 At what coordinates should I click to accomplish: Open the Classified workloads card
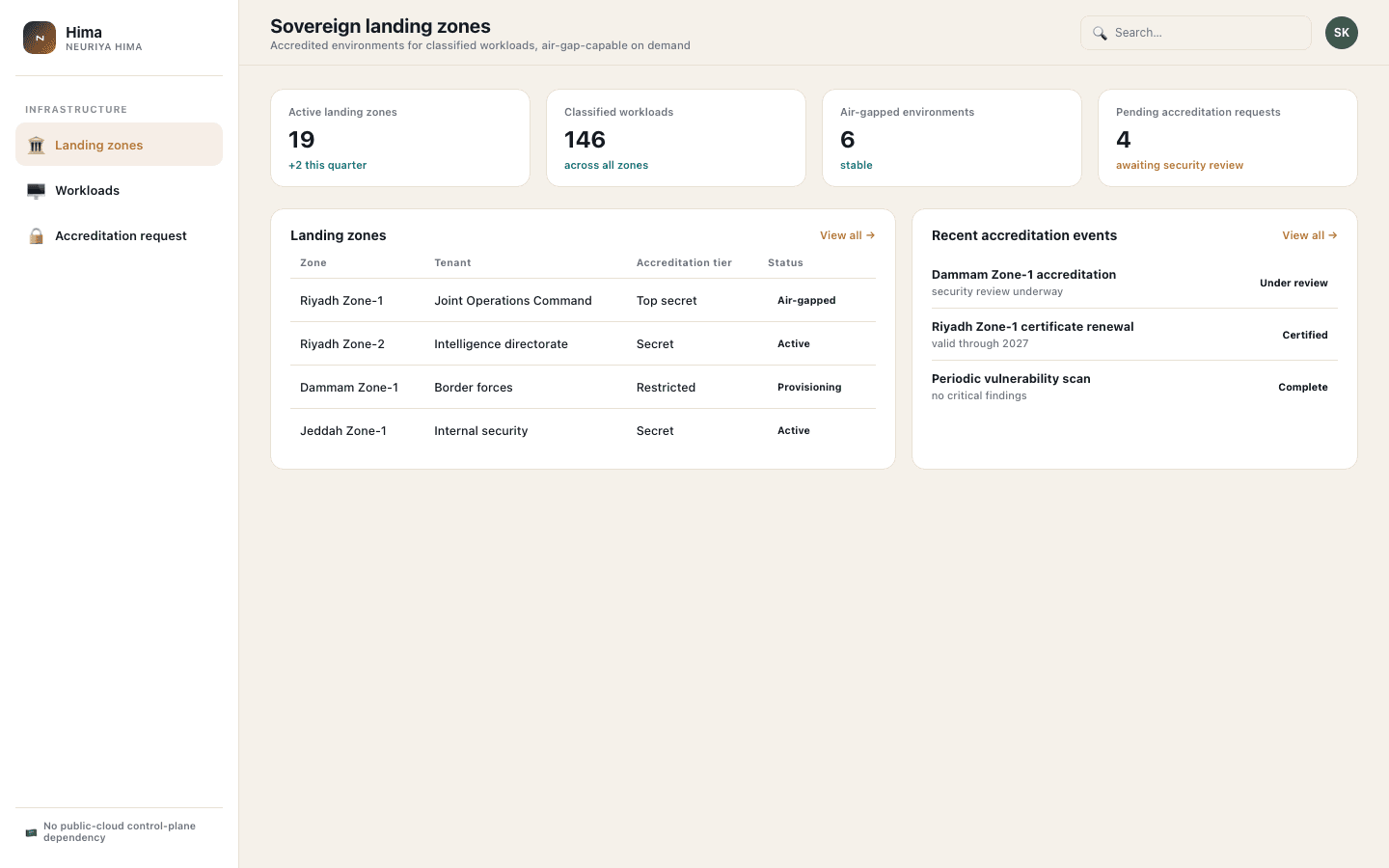tap(676, 138)
